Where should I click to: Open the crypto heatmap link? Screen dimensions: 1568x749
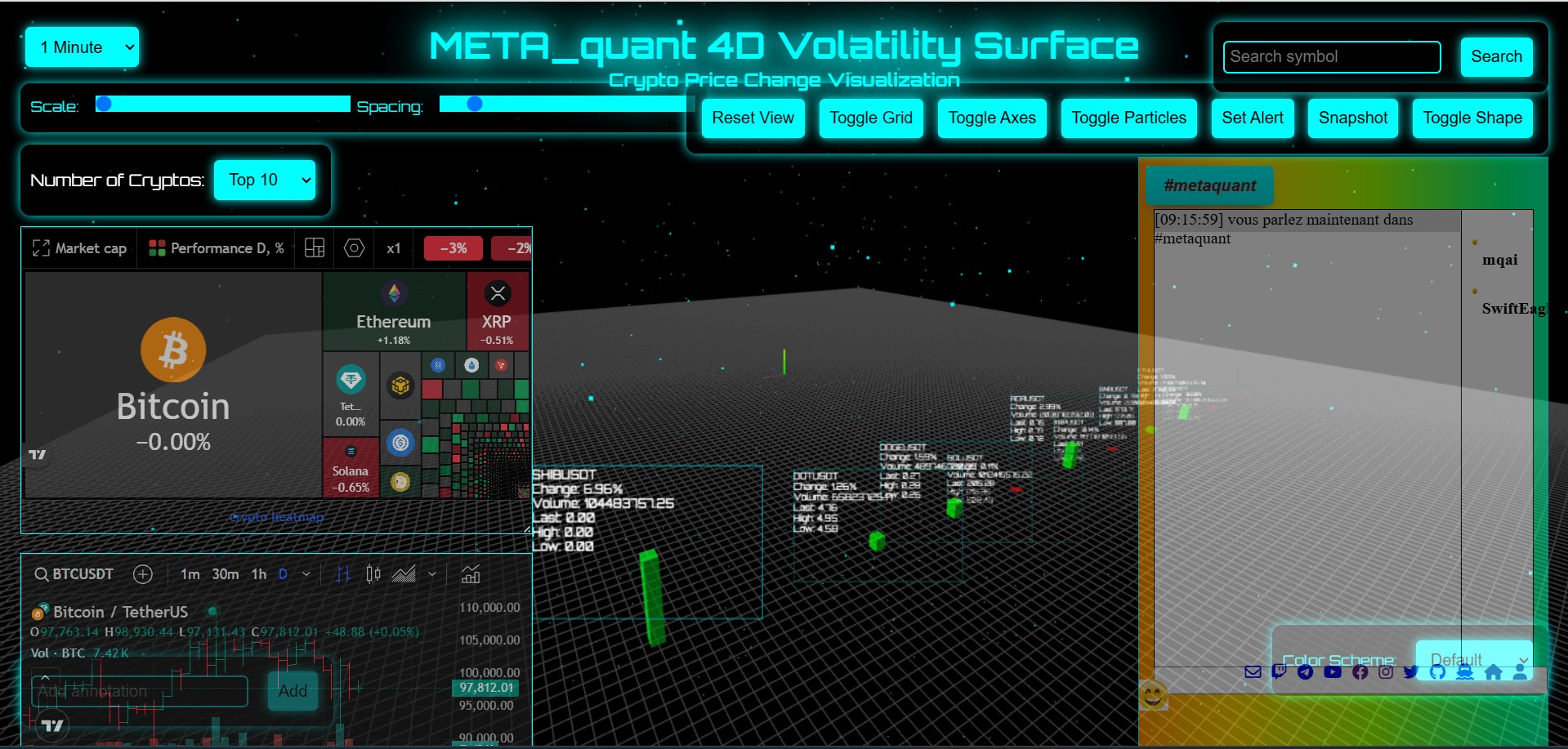[x=276, y=517]
